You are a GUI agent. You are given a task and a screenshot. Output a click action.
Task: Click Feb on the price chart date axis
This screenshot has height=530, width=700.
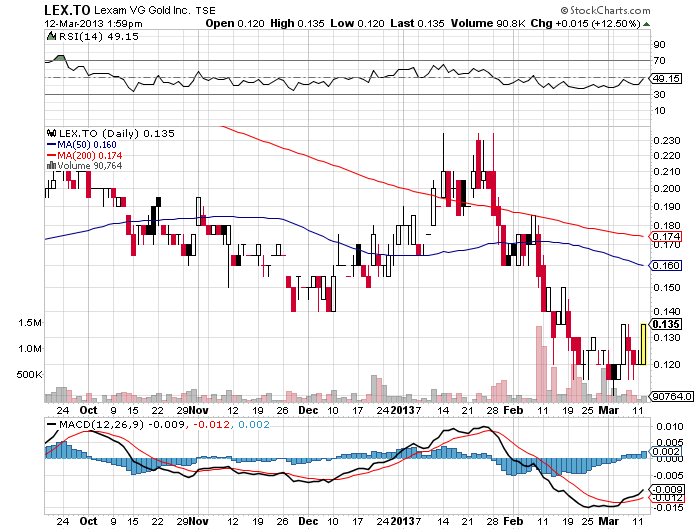(x=513, y=410)
